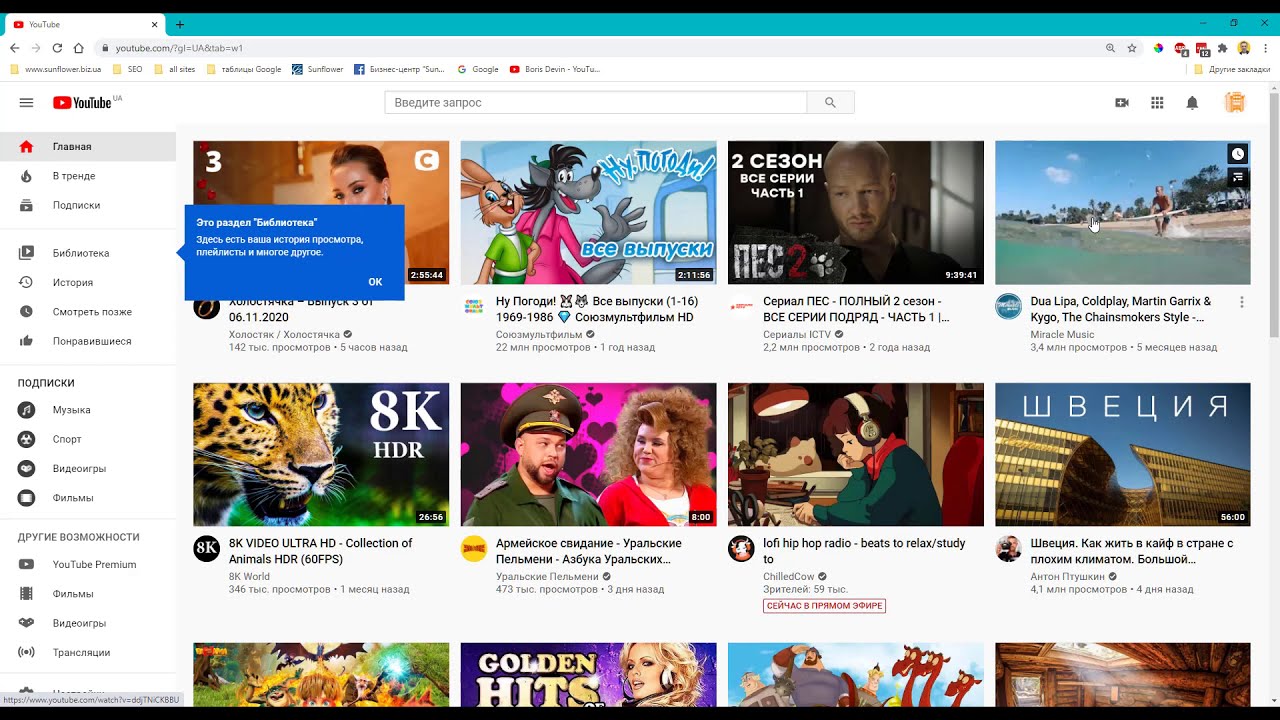Open Спорт subscription

(88, 439)
